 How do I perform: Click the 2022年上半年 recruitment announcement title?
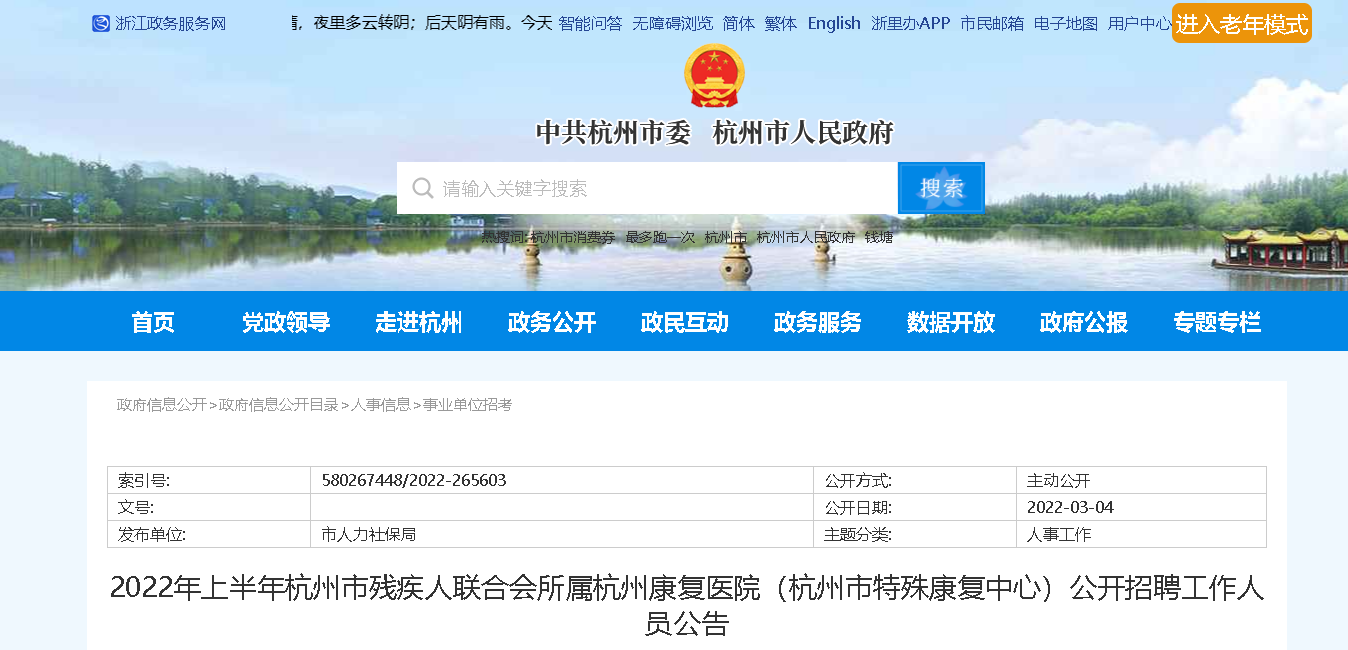[x=687, y=606]
